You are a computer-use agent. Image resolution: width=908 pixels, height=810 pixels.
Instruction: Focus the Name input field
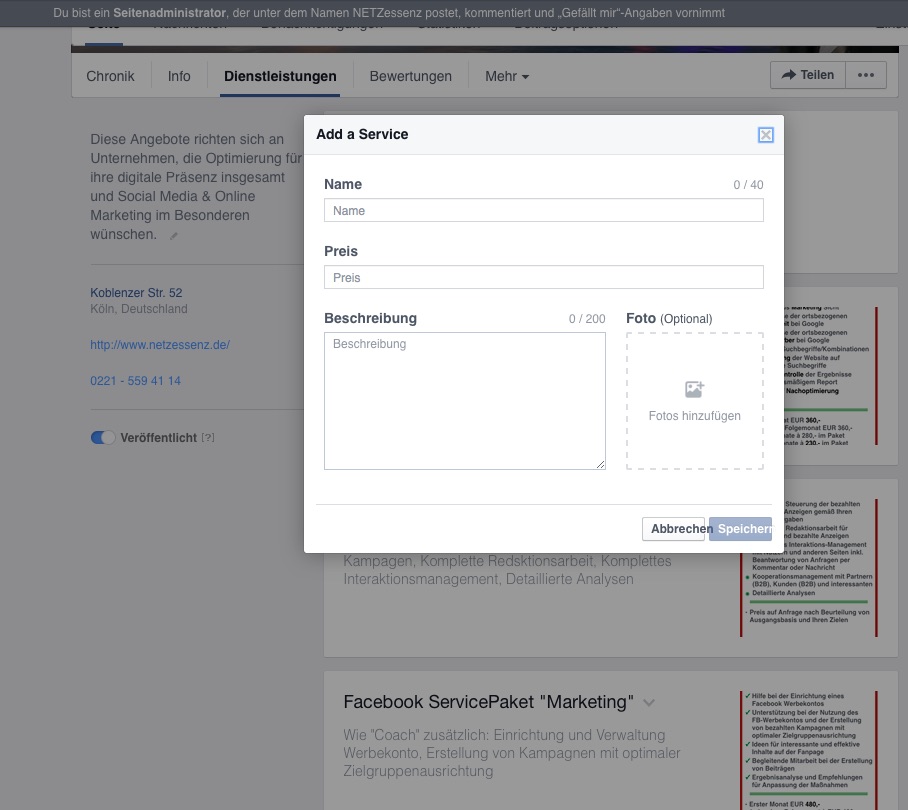point(543,211)
